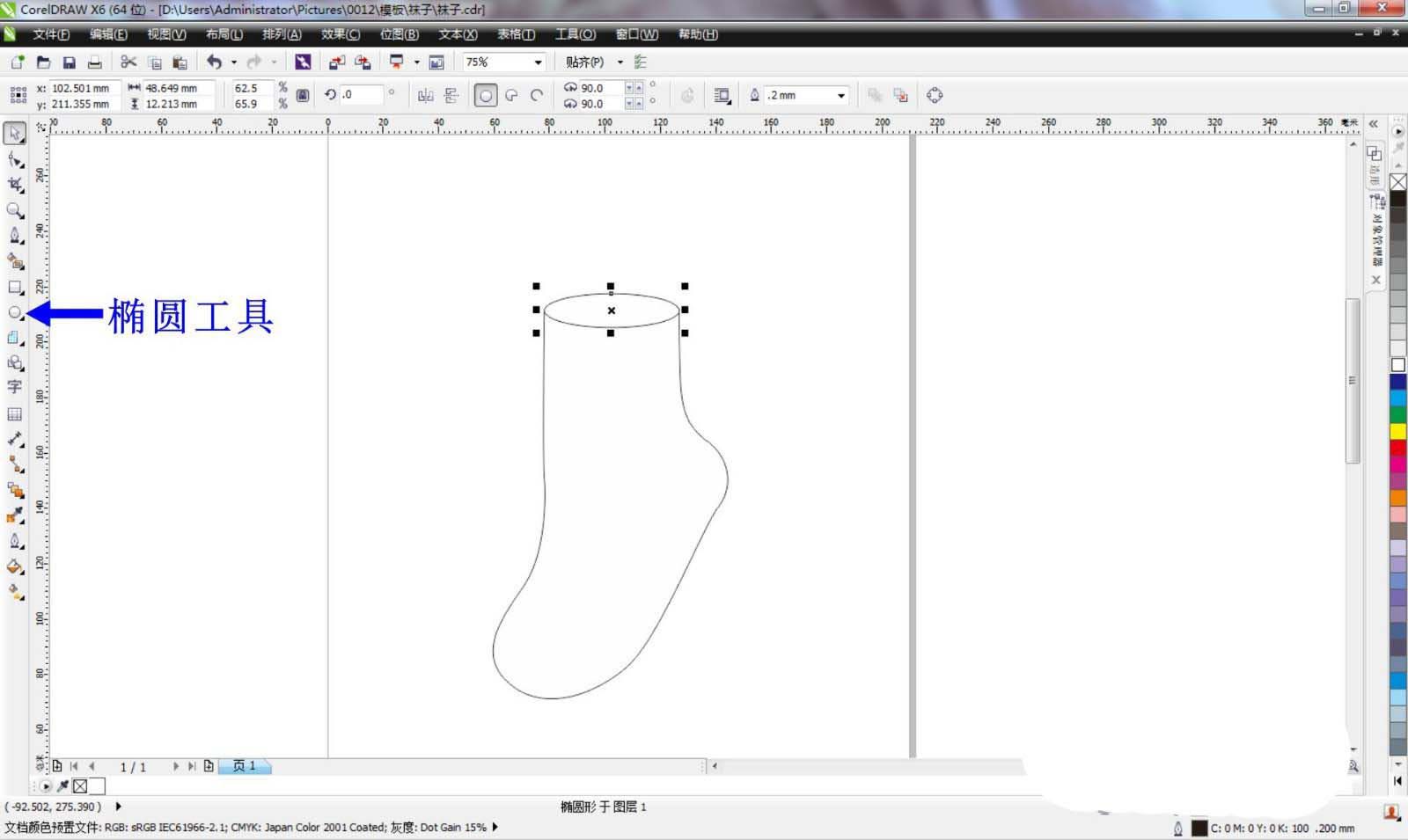The width and height of the screenshot is (1408, 840).
Task: Switch to the 页 1 page tab
Action: [244, 766]
